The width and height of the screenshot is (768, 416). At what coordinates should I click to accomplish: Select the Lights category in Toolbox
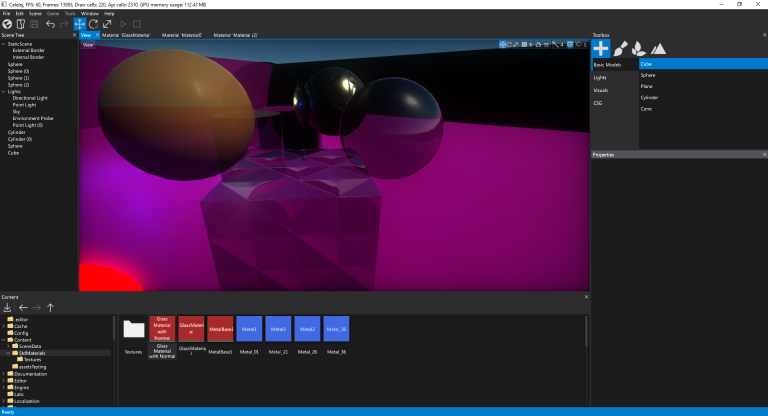pos(600,77)
